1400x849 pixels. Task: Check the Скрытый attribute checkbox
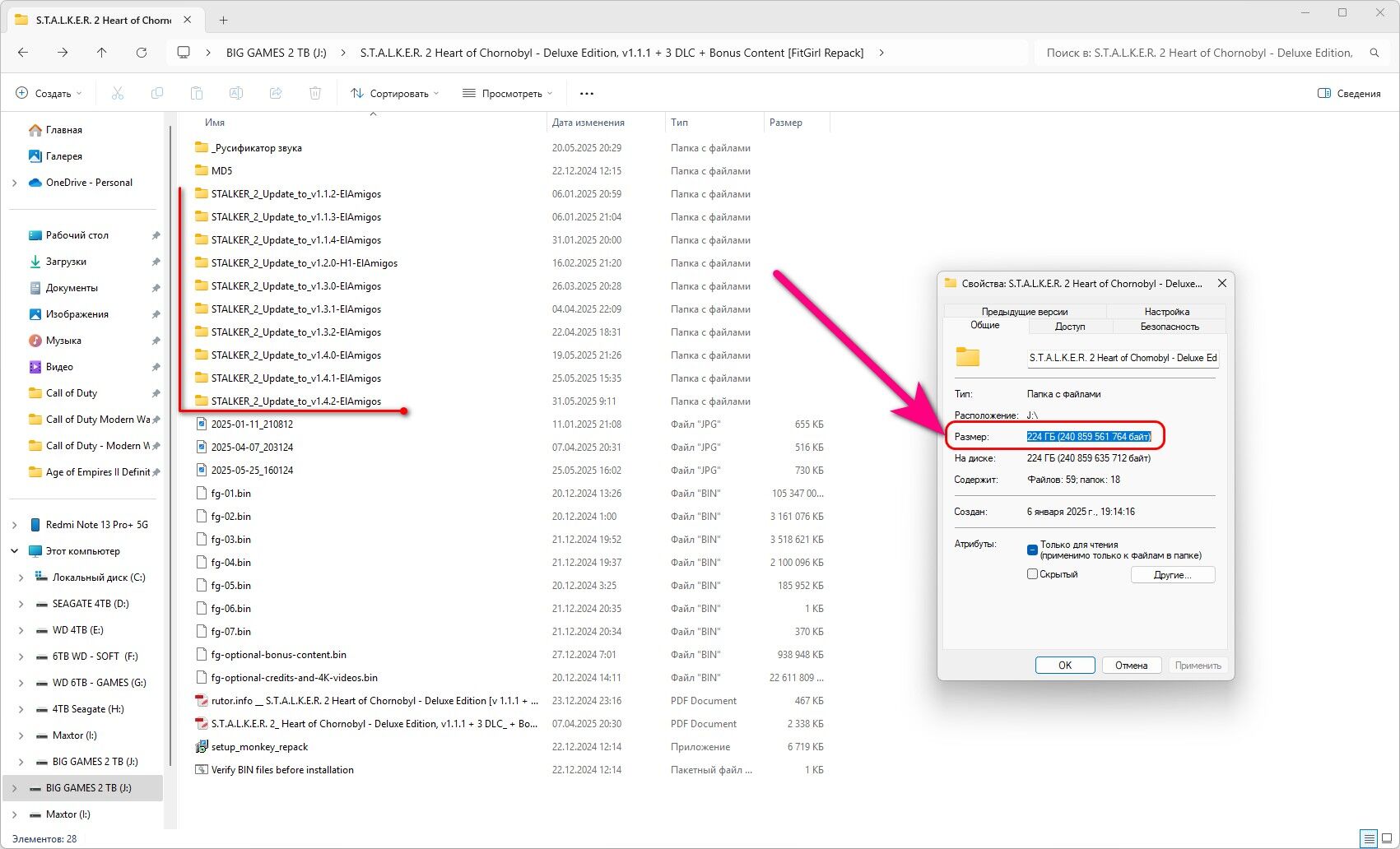(1032, 574)
